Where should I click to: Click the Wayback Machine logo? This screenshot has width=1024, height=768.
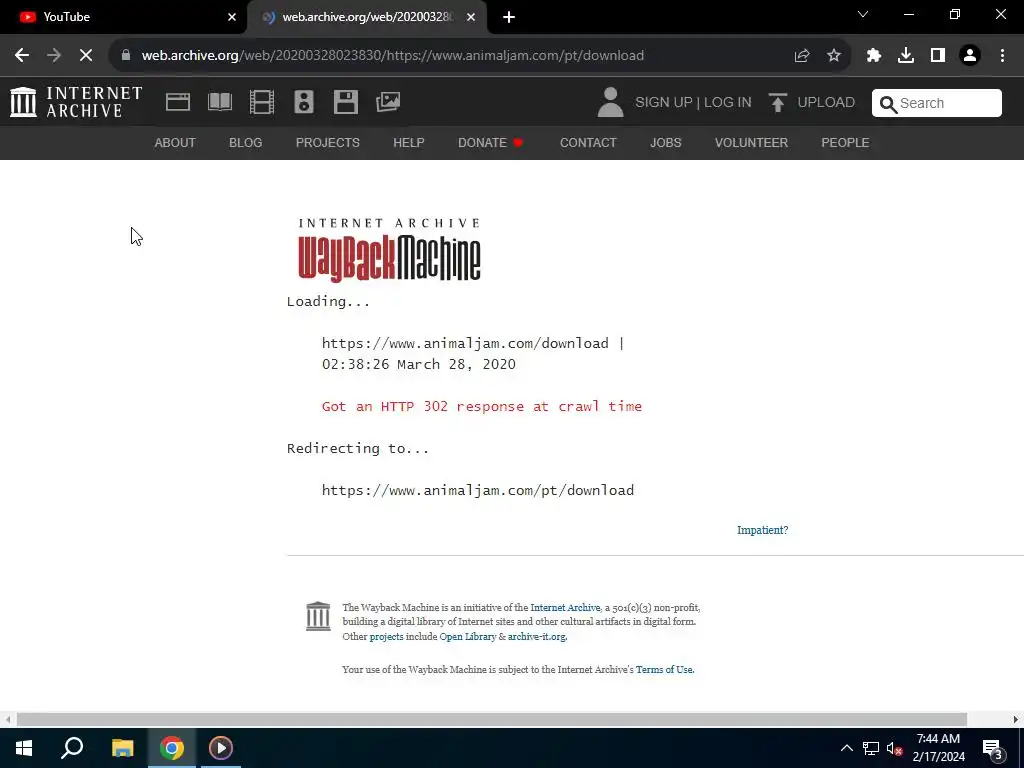[390, 250]
